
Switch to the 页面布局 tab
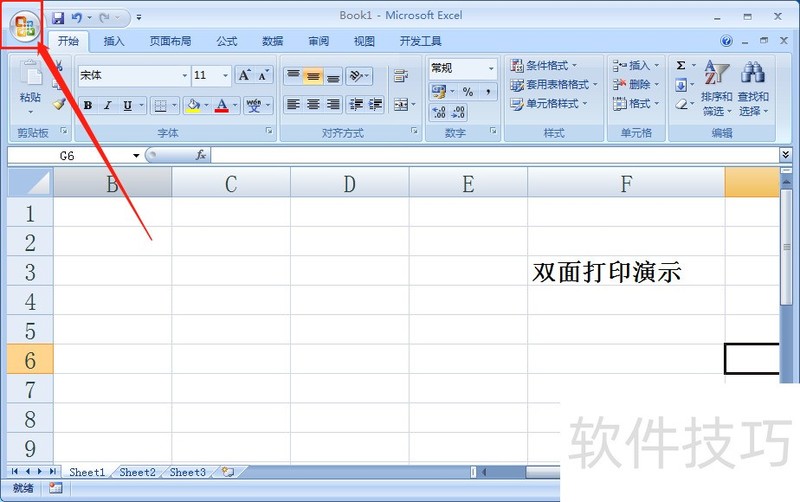coord(170,41)
